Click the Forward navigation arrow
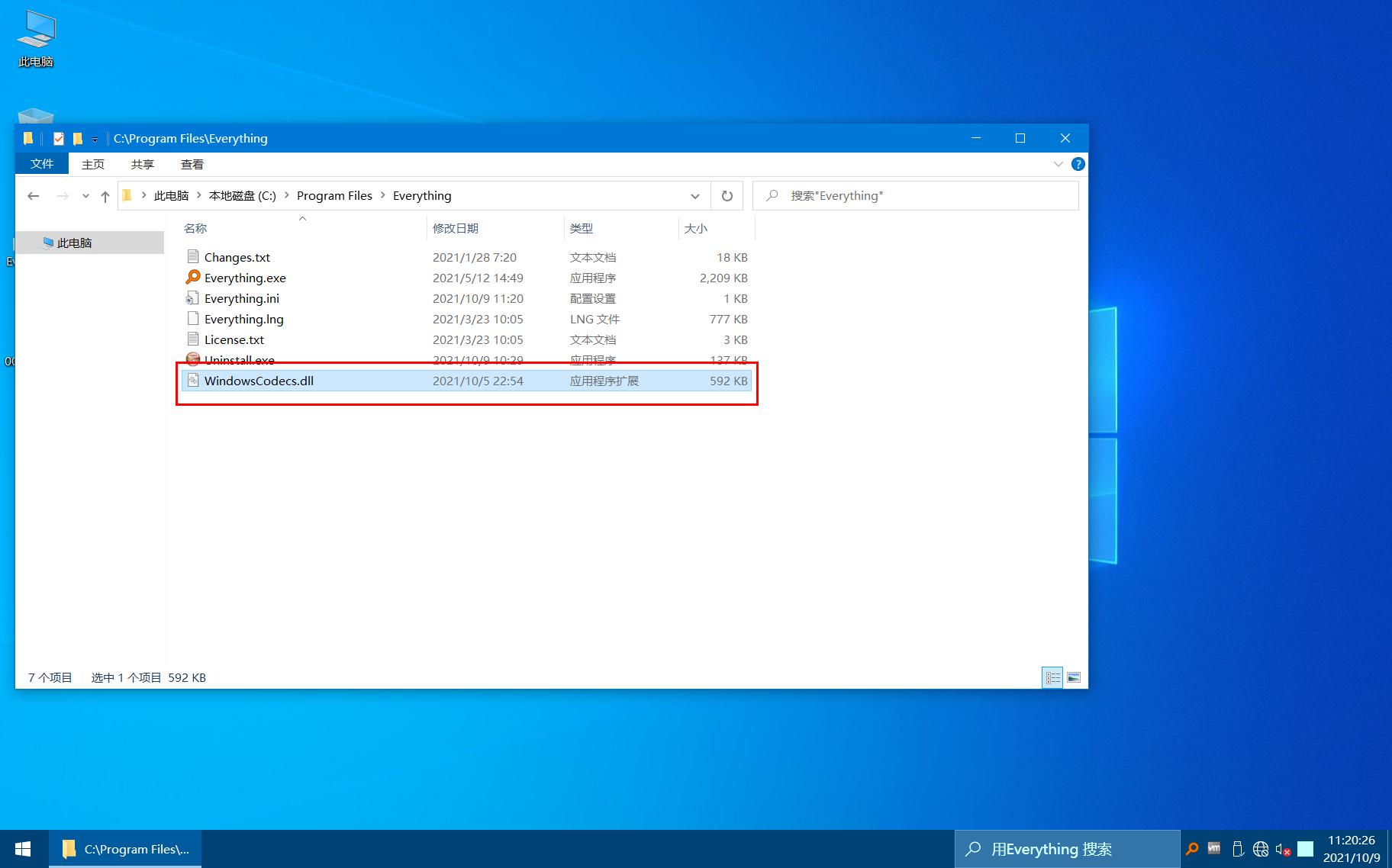This screenshot has width=1392, height=868. [x=63, y=196]
